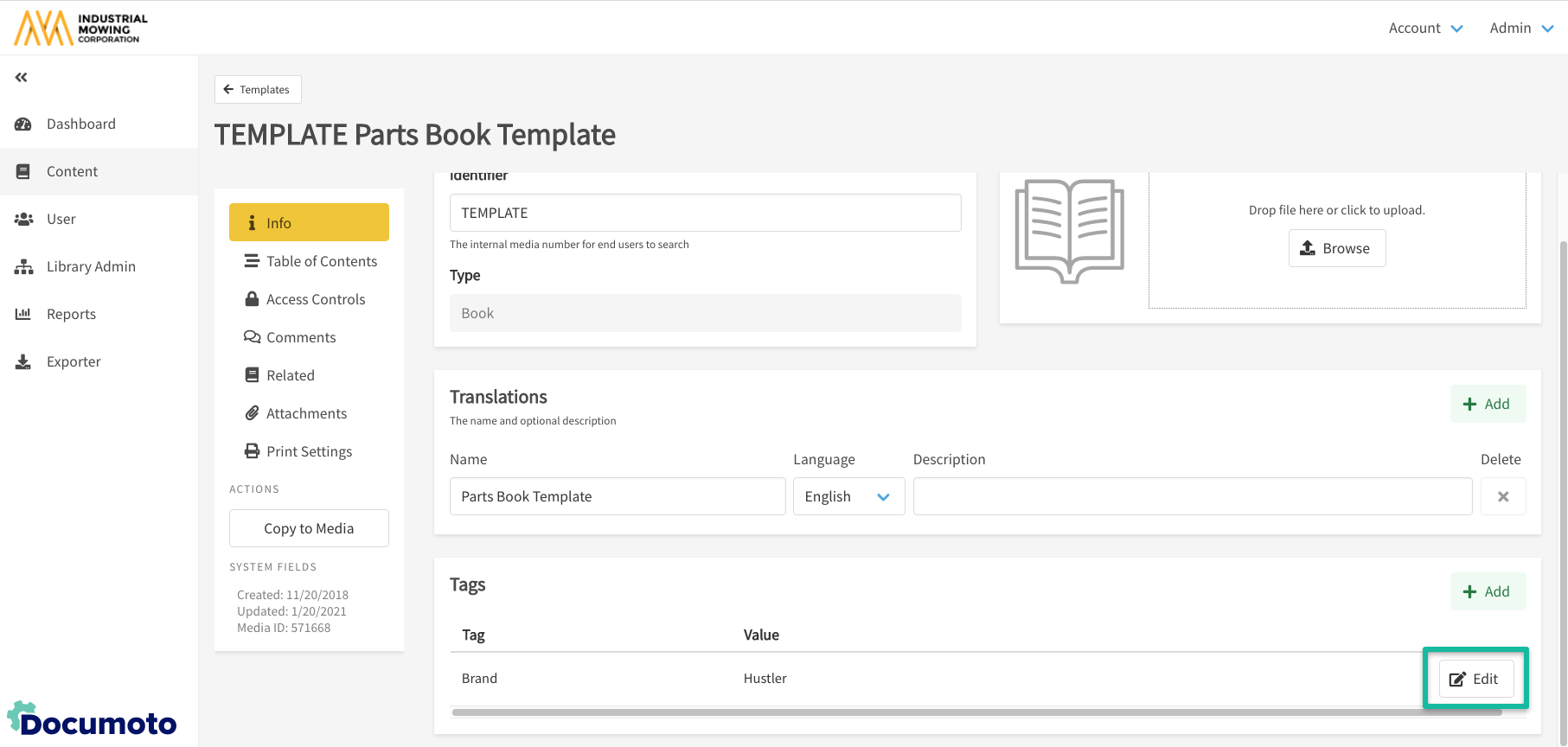Edit the Brand tag
Viewport: 1568px width, 747px height.
(x=1475, y=679)
